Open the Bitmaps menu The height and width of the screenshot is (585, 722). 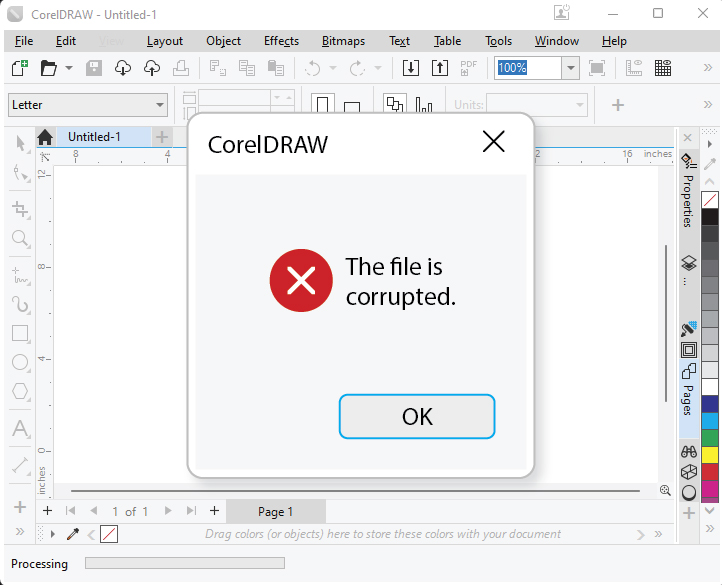click(344, 41)
